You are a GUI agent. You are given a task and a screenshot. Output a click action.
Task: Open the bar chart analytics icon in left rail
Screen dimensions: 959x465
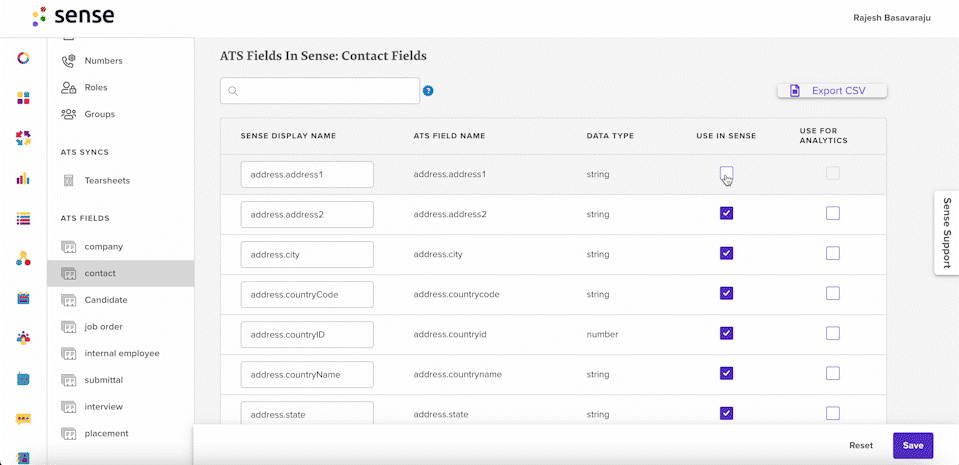pos(23,179)
